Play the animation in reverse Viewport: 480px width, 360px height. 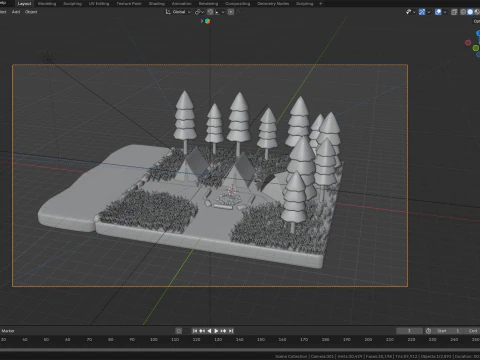pos(209,331)
